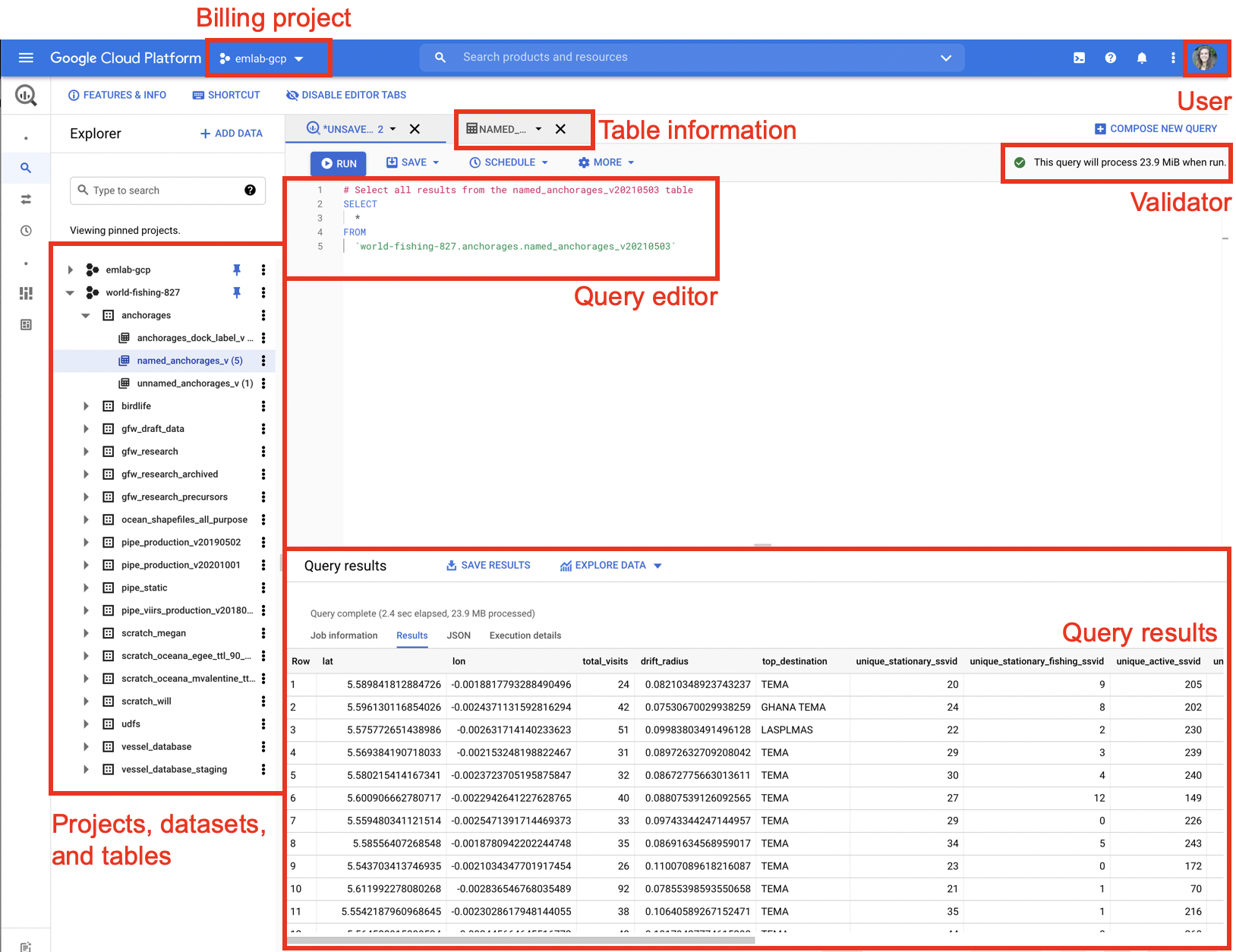Run the query with RUN button
The image size is (1236, 952).
[x=339, y=163]
